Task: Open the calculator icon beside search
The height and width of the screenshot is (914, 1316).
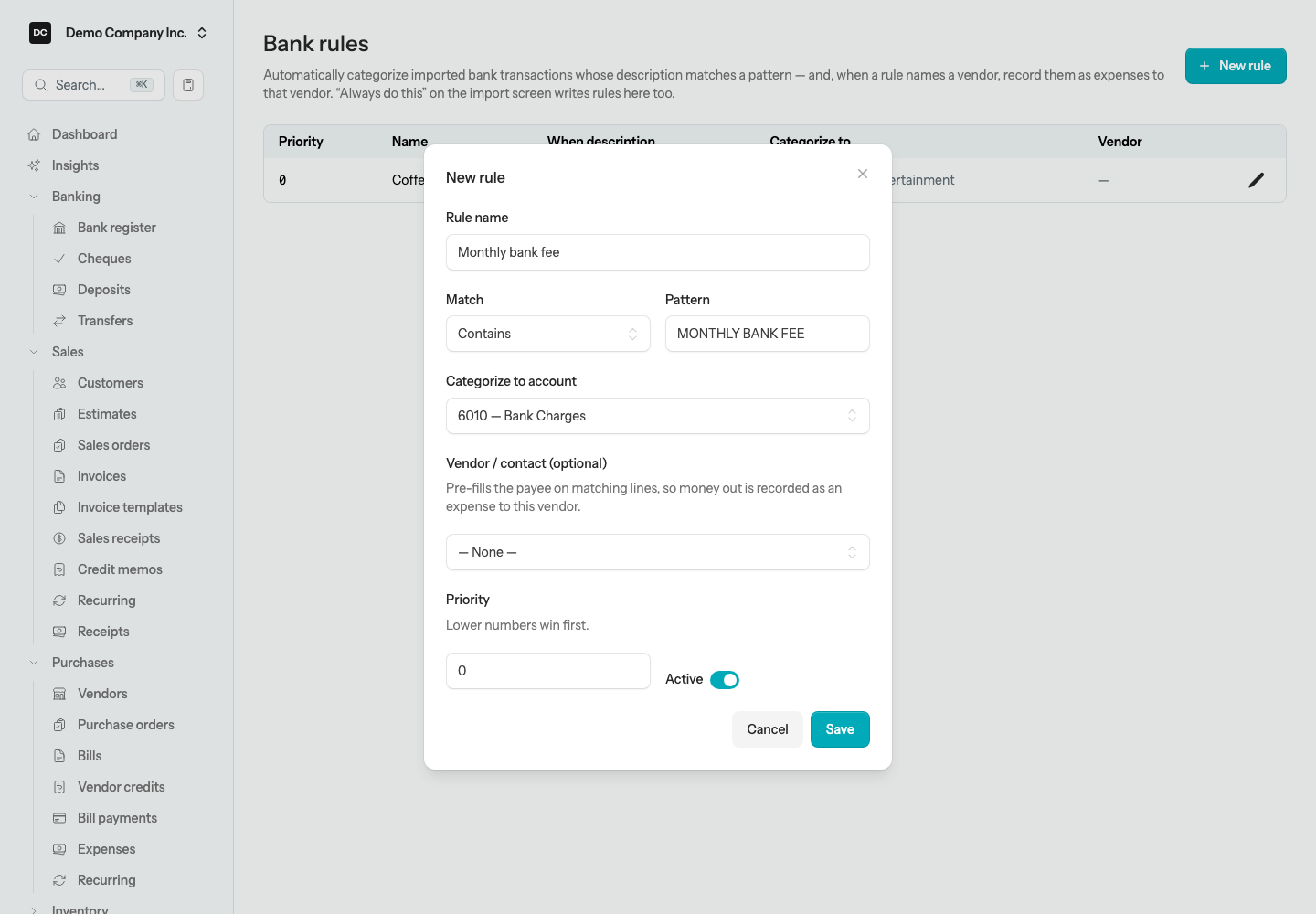Action: pos(188,85)
